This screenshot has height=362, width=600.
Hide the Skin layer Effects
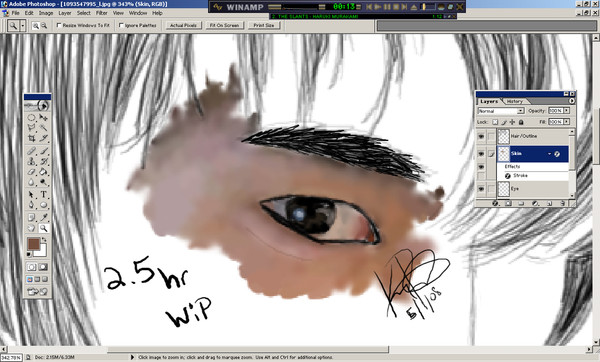[481, 166]
